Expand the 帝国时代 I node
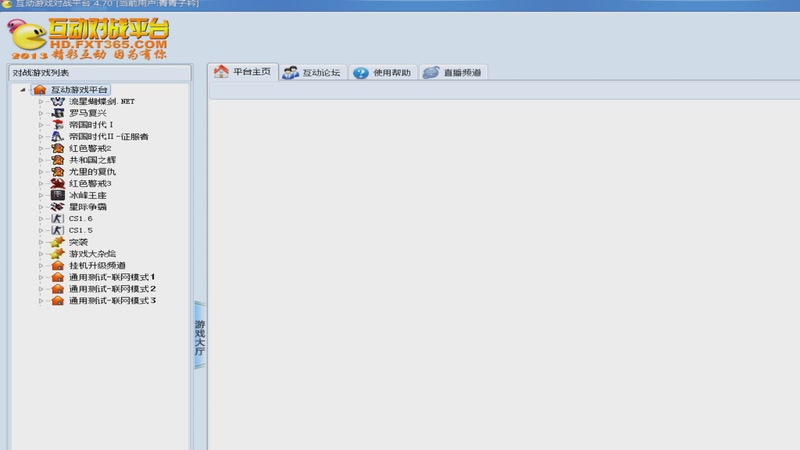 click(41, 125)
